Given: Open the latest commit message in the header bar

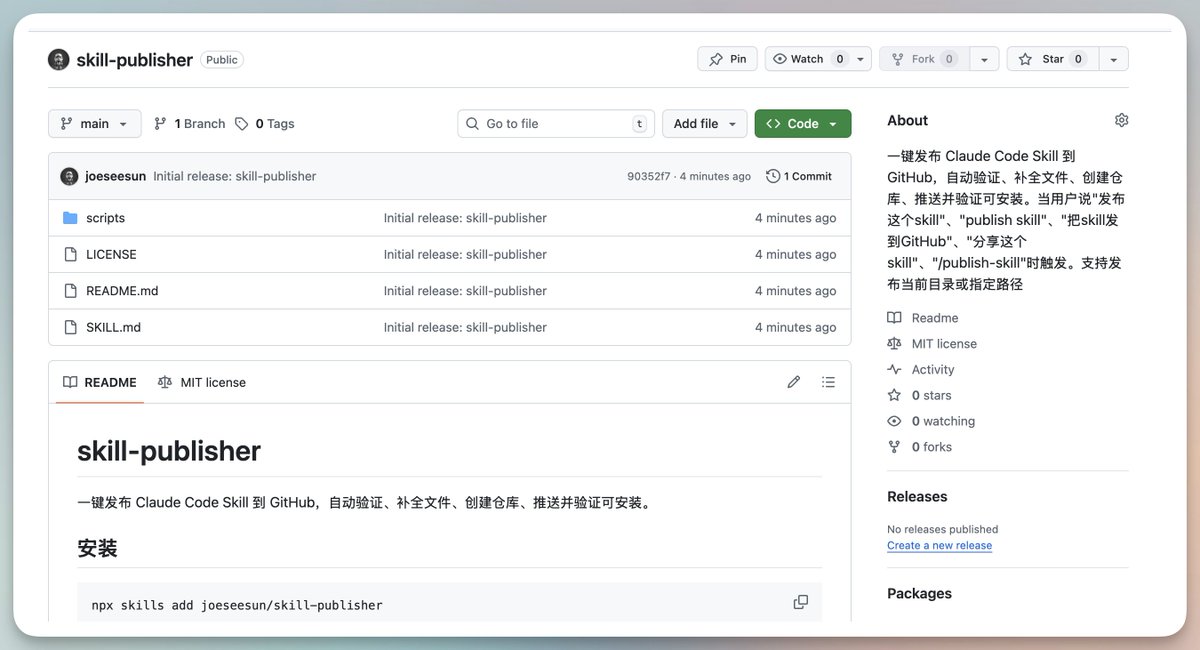Looking at the screenshot, I should (x=235, y=176).
